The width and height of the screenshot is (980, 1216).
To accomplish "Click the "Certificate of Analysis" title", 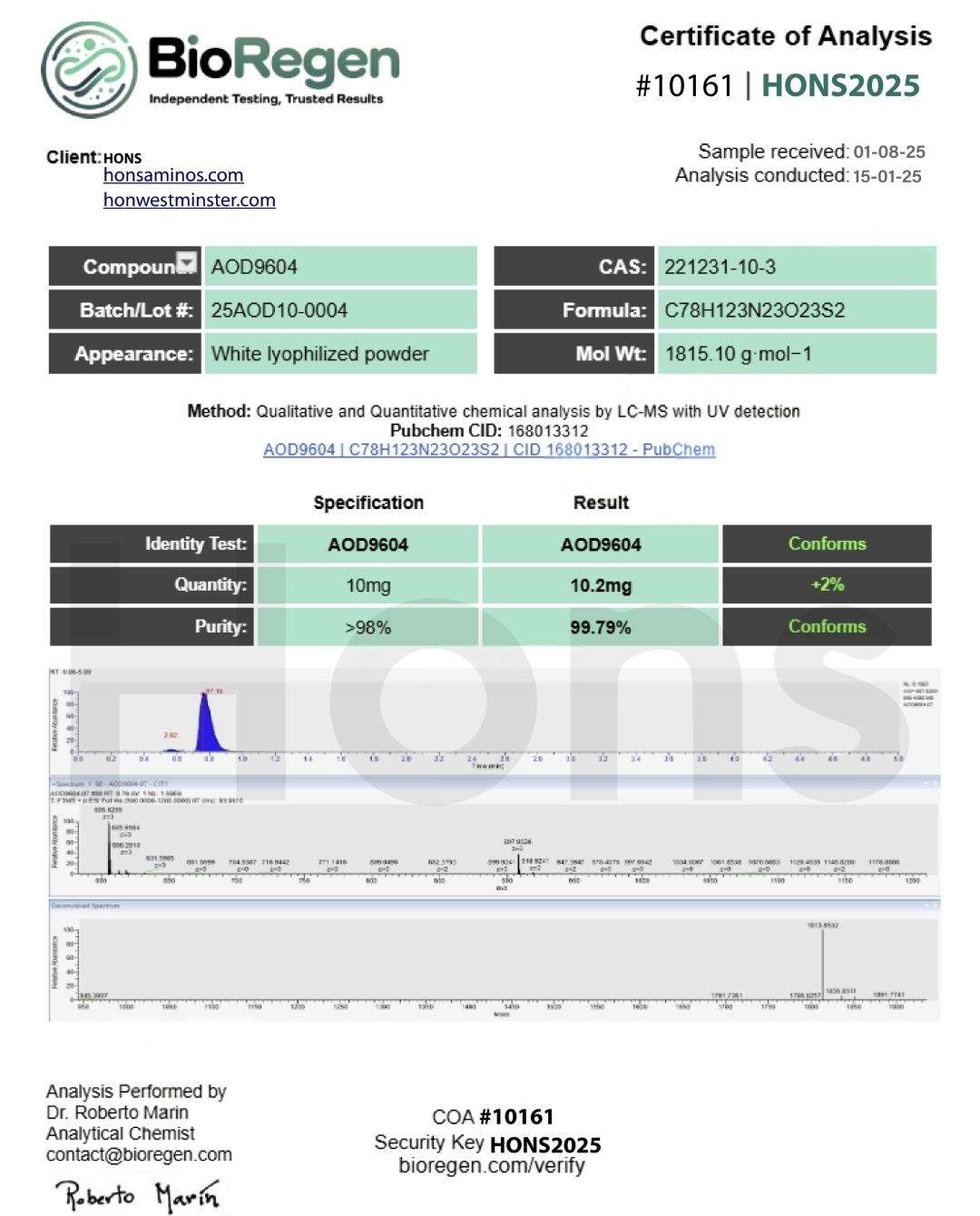I will (x=786, y=36).
